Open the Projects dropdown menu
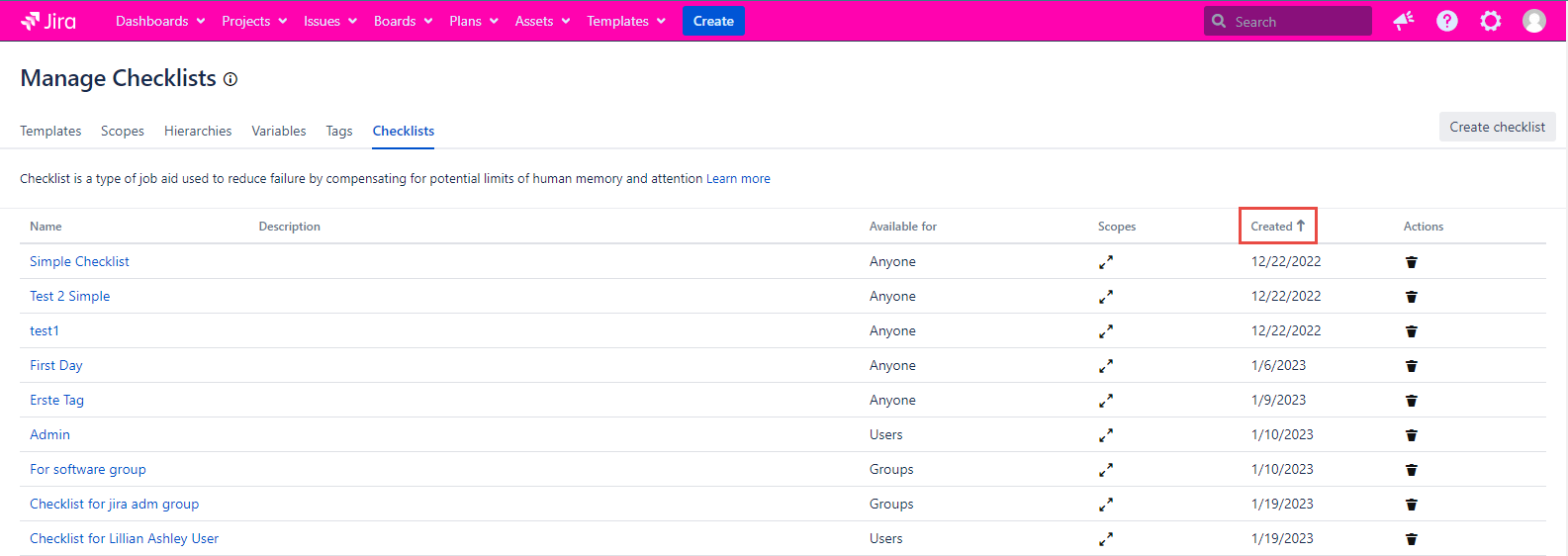1568x556 pixels. pos(254,21)
